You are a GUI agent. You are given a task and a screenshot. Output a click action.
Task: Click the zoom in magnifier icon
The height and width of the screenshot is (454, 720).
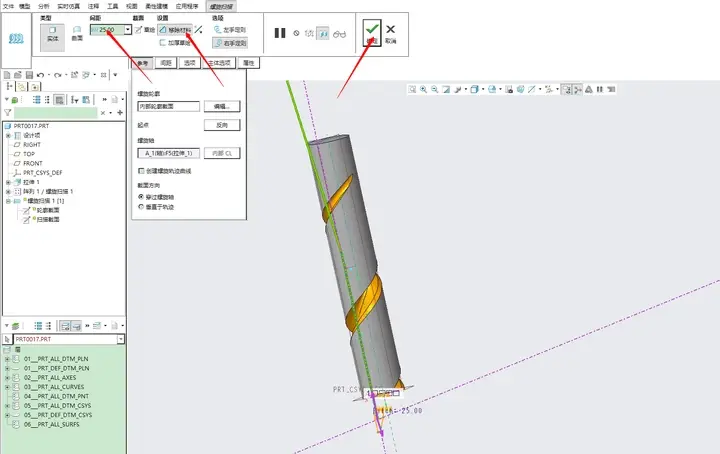click(x=423, y=90)
